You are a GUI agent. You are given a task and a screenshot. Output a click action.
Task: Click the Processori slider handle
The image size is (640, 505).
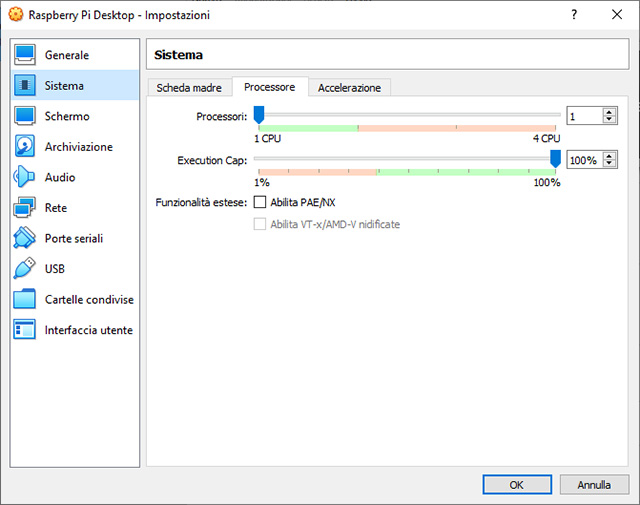pyautogui.click(x=258, y=115)
